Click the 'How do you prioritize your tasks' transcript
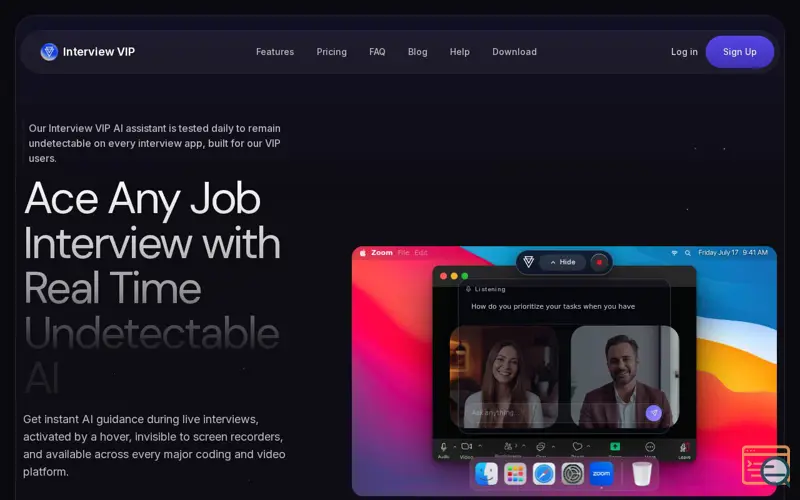 (x=553, y=307)
